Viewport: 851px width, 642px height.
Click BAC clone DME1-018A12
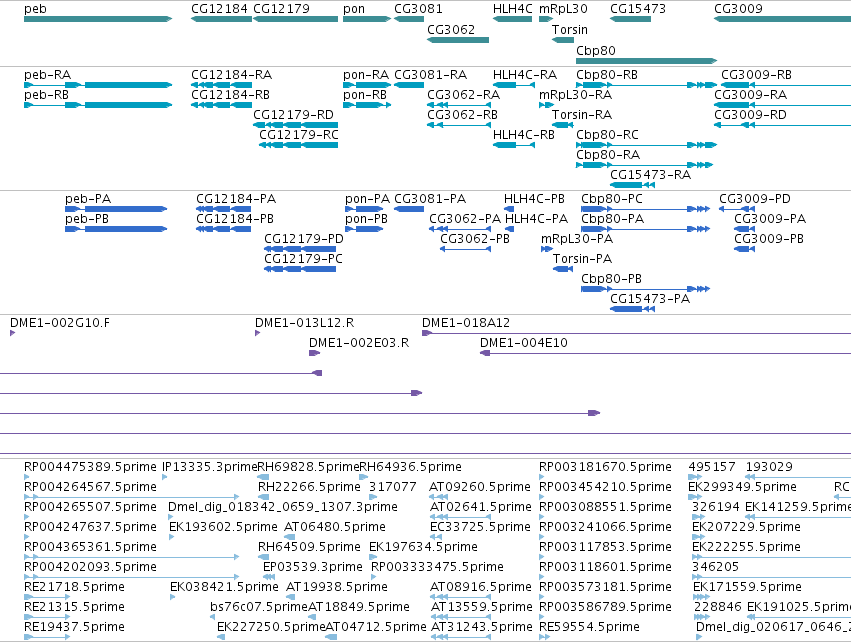coord(466,323)
